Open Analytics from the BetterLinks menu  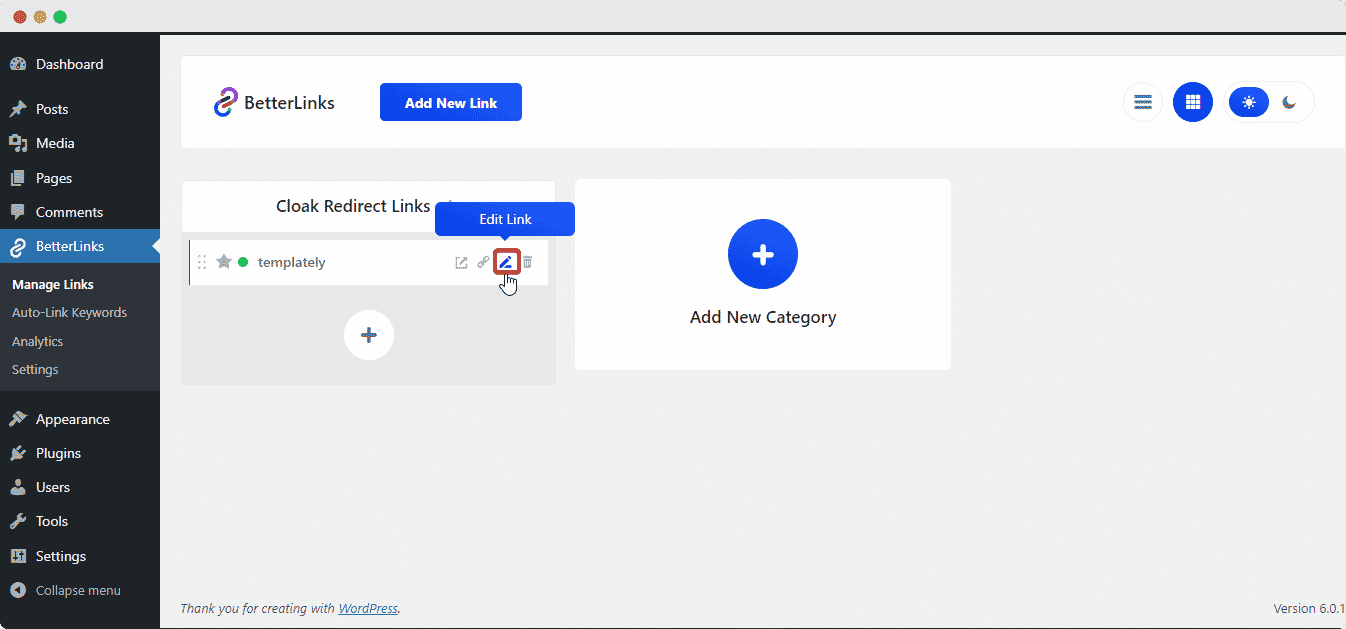coord(37,341)
